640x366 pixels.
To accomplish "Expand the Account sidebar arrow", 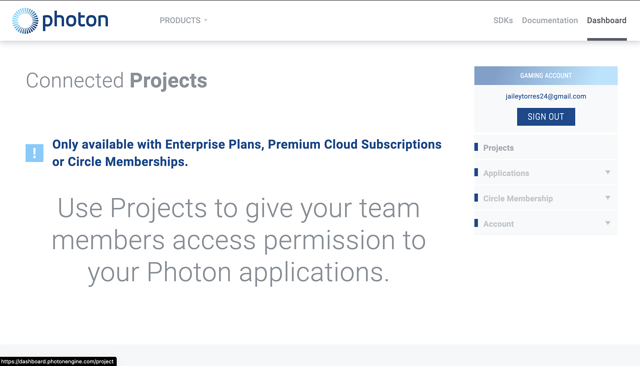I will 608,223.
